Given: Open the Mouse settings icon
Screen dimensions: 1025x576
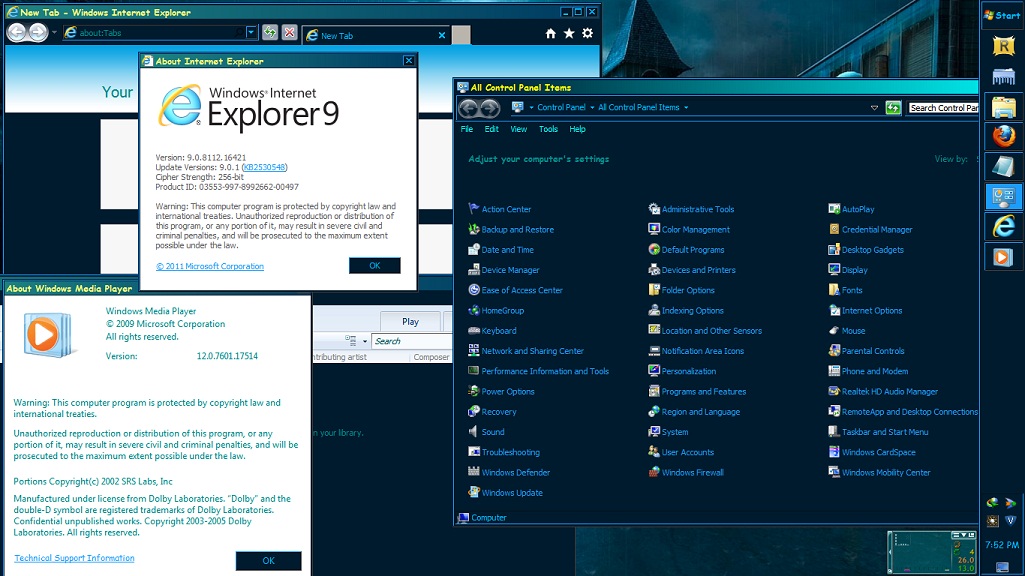Looking at the screenshot, I should click(x=834, y=330).
